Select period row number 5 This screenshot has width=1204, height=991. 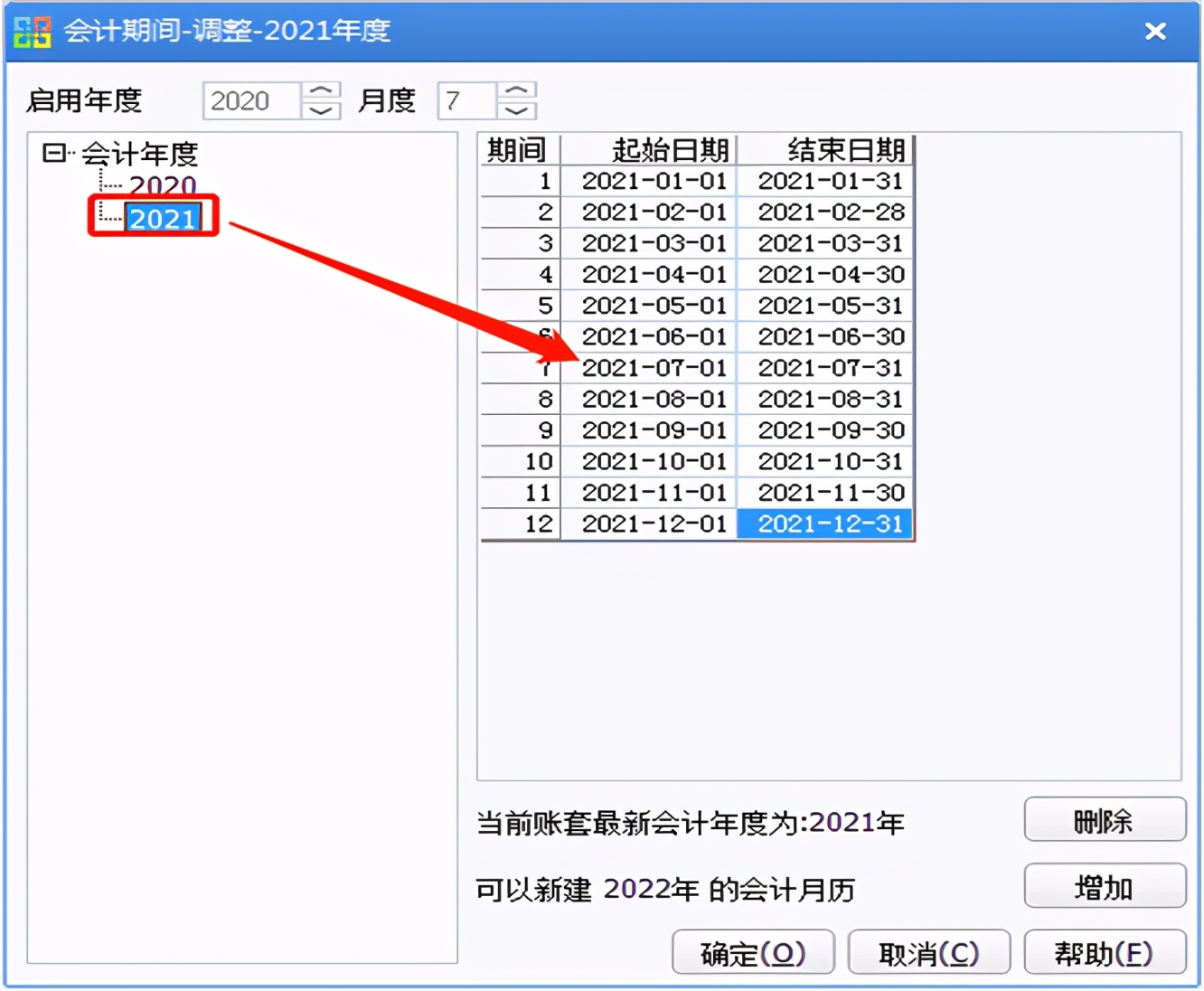tap(521, 306)
